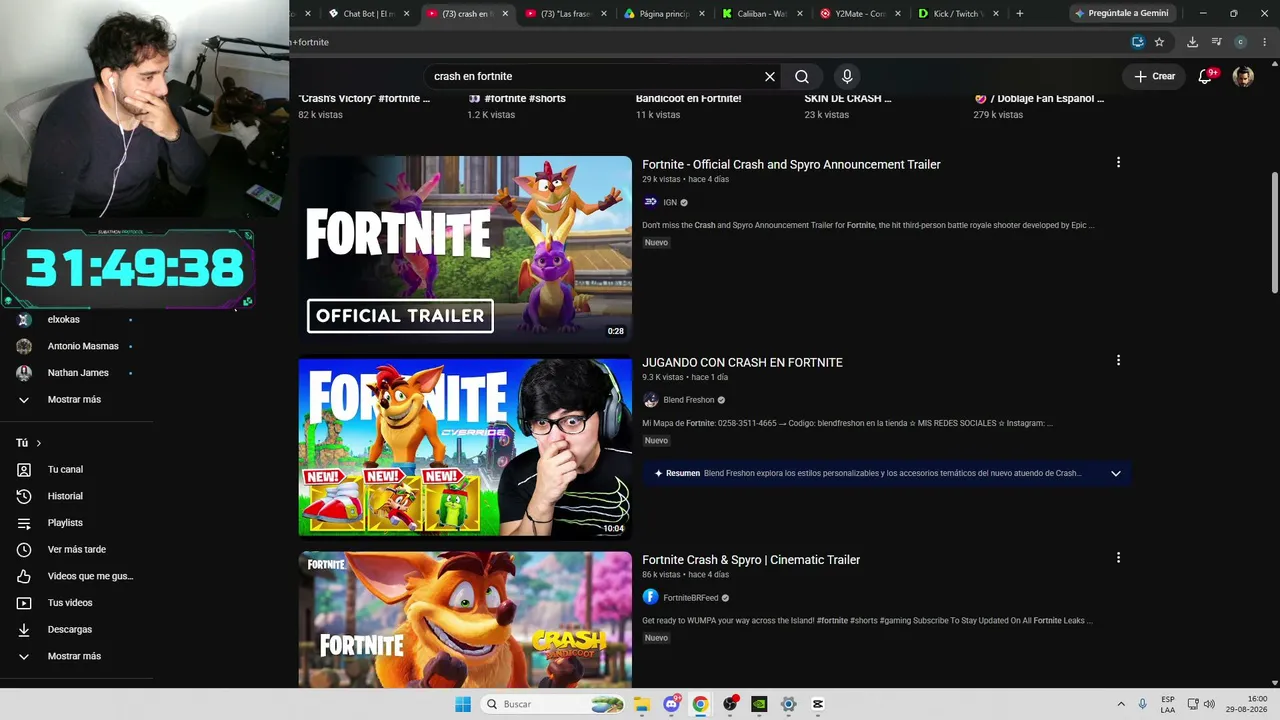1280x720 pixels.
Task: Open Antonio Masmas subscription channel
Action: 83,346
